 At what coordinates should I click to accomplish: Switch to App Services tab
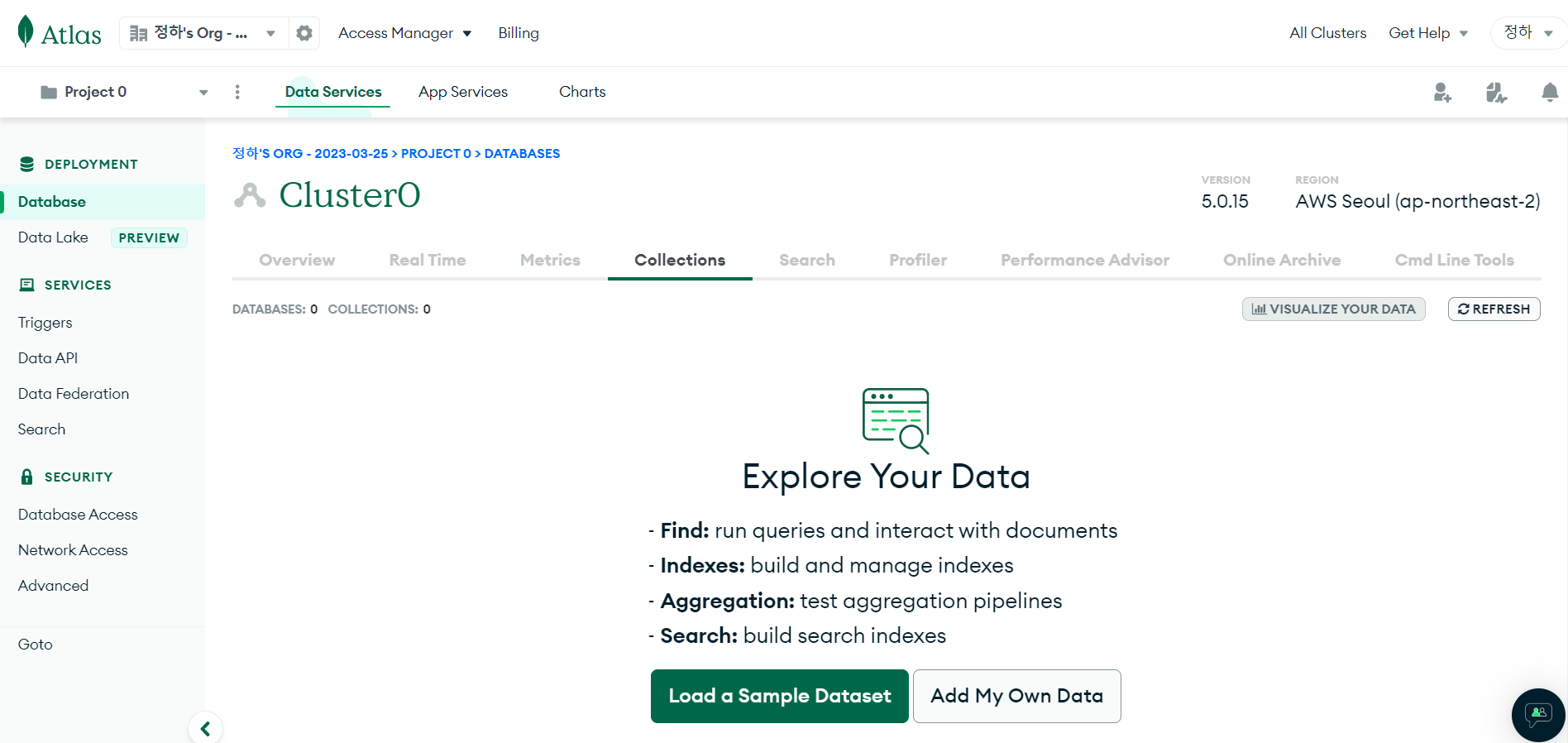pyautogui.click(x=463, y=92)
